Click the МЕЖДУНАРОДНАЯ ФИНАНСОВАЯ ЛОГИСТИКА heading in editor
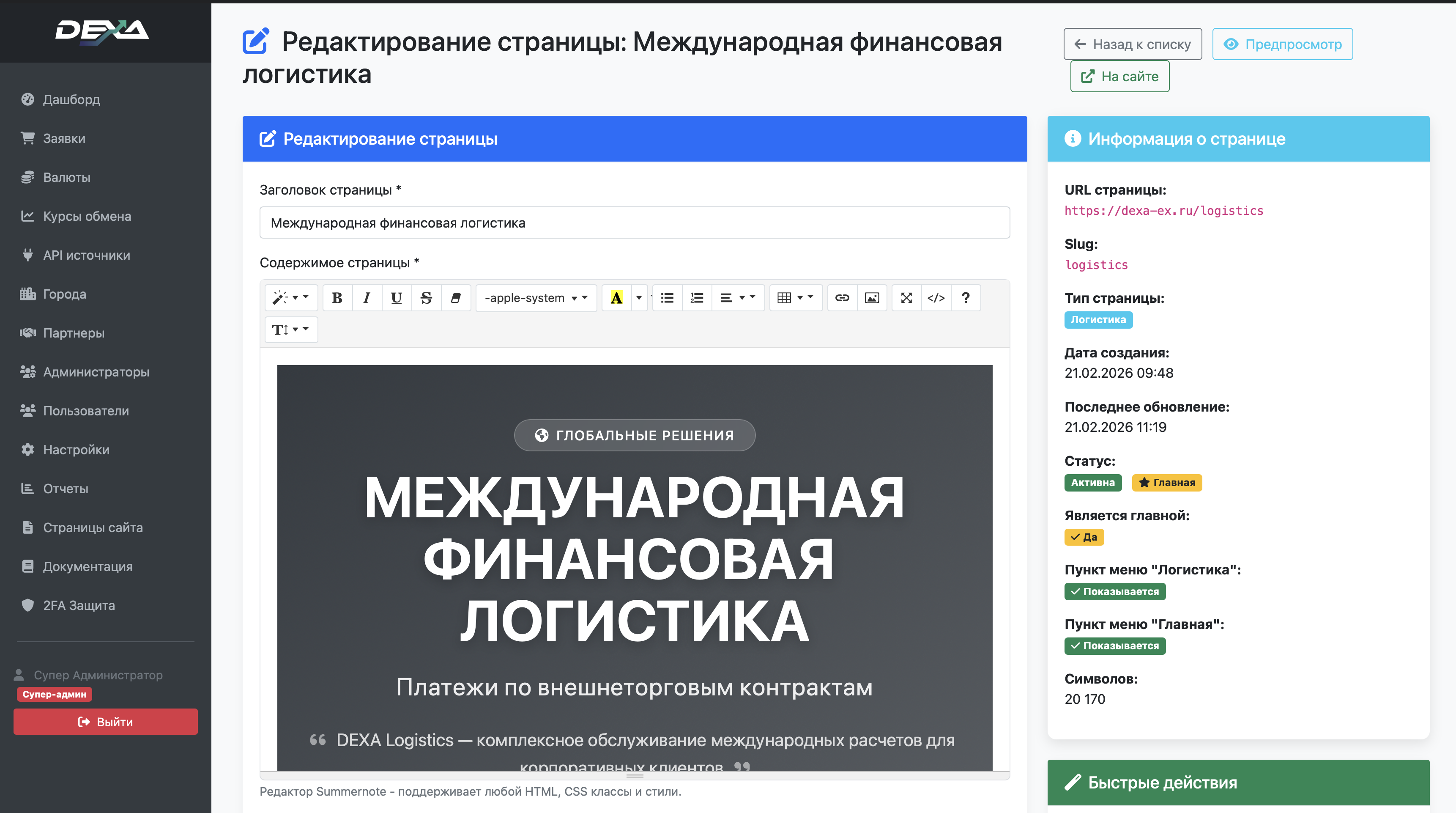The image size is (1456, 813). point(634,559)
